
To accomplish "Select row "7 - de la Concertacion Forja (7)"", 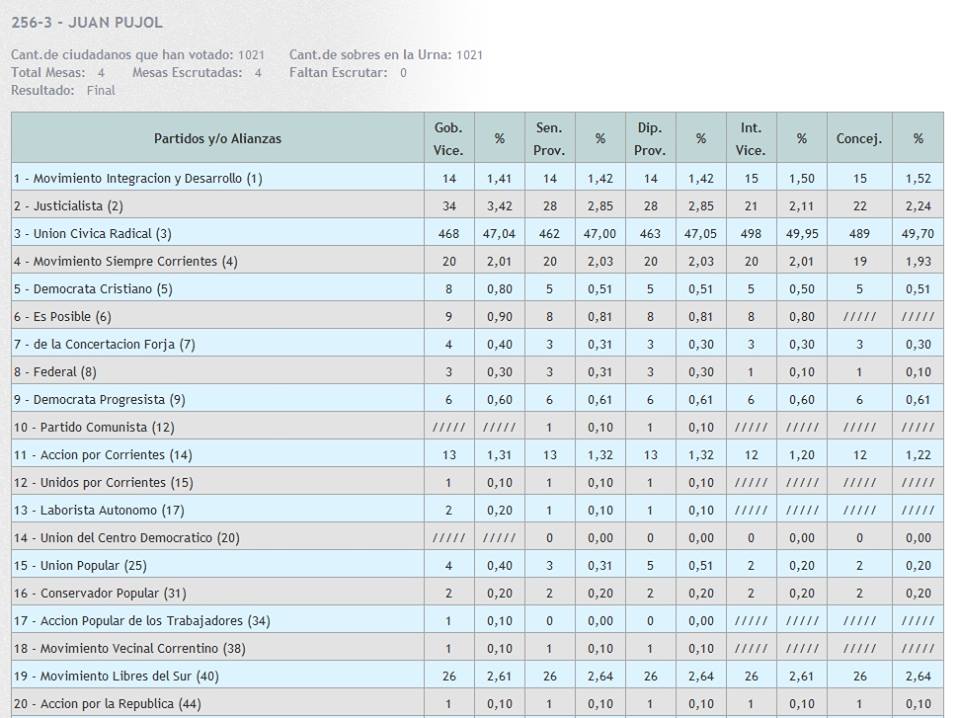I will [478, 344].
